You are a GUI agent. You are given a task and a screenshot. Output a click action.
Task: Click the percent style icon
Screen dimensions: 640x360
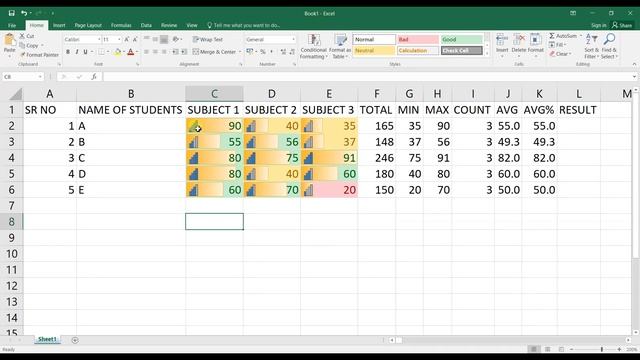pos(263,52)
